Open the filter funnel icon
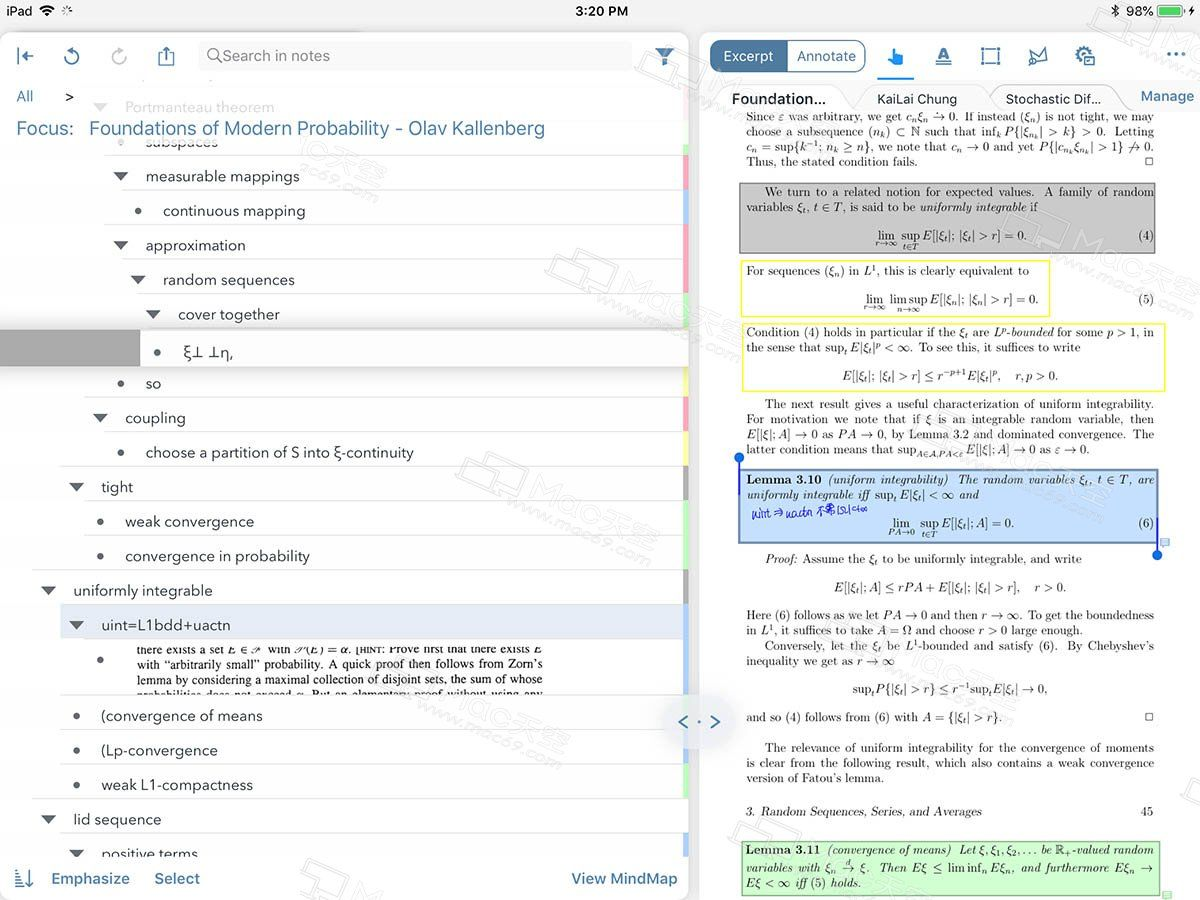This screenshot has width=1200, height=900. pyautogui.click(x=664, y=57)
